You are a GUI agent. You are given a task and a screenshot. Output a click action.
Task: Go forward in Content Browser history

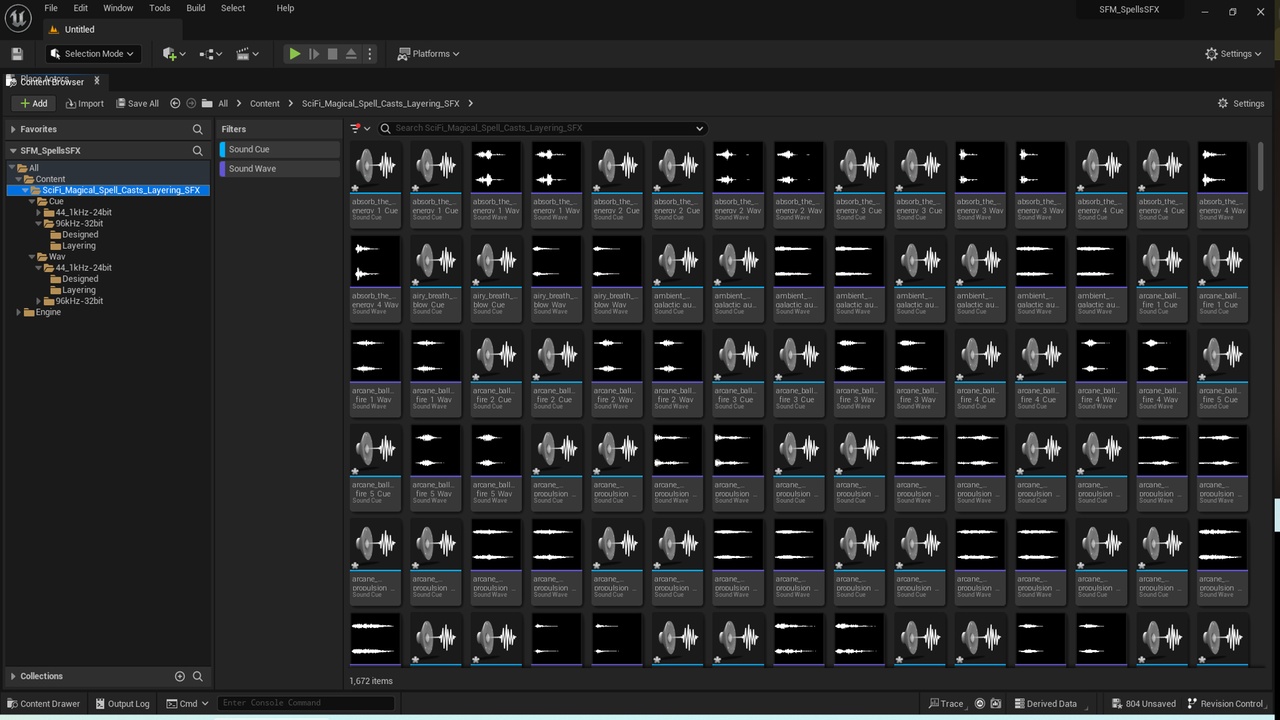point(191,103)
